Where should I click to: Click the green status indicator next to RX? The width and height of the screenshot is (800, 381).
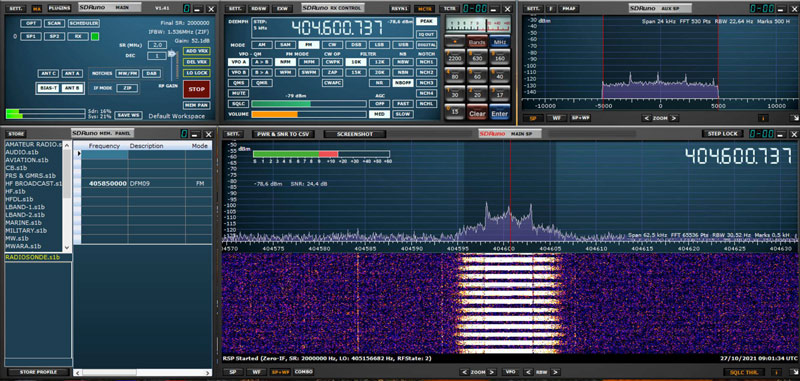tap(95, 37)
